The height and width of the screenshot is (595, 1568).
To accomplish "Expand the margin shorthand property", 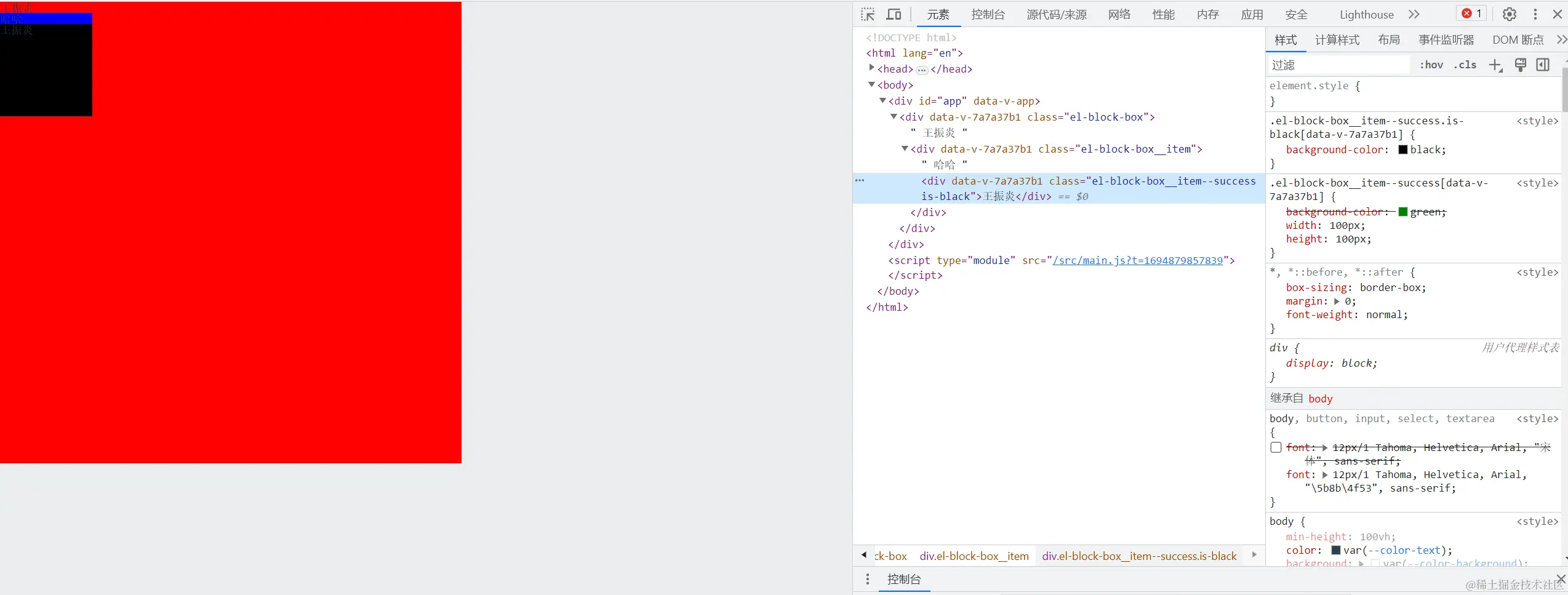I will (1337, 301).
